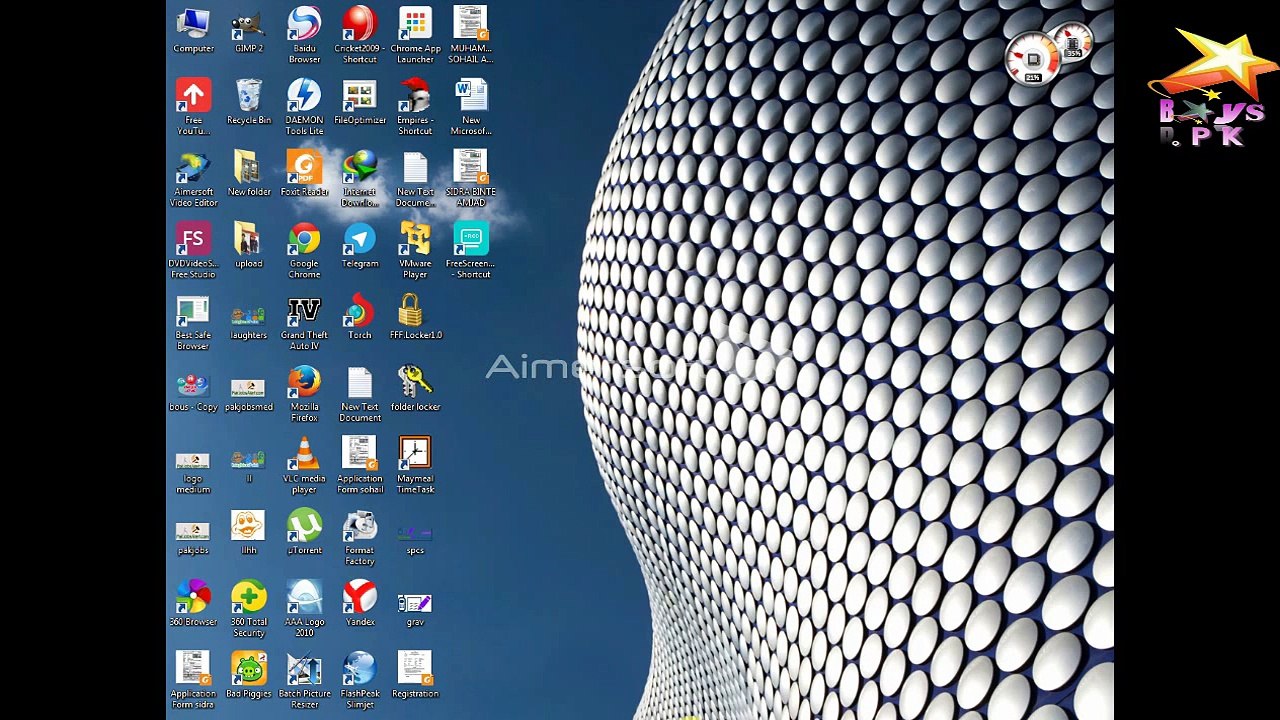The image size is (1280, 720).
Task: Click the CPU meter desktop gadget
Action: pos(1033,60)
